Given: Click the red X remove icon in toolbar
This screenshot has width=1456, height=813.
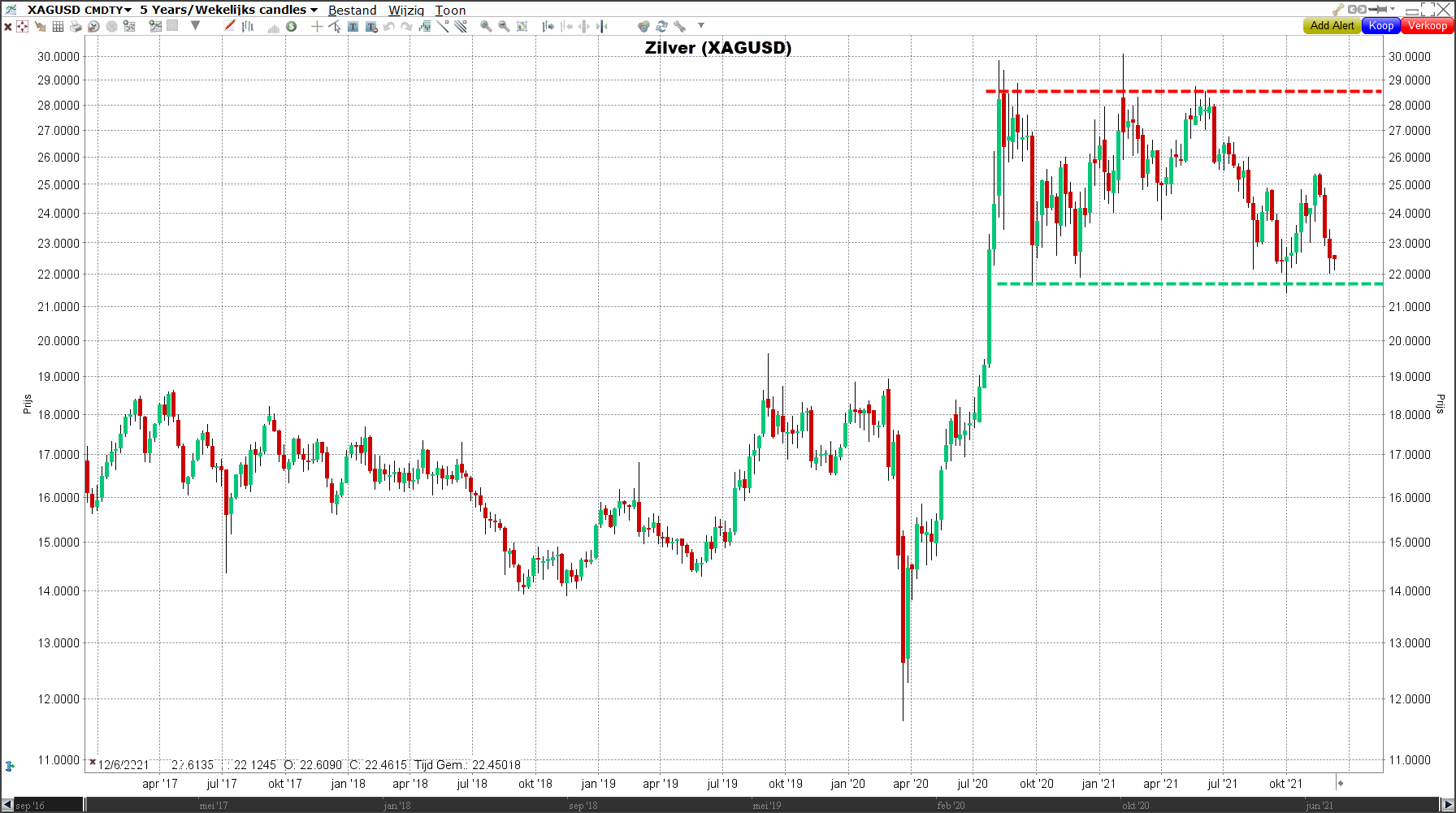Looking at the screenshot, I should point(8,27).
